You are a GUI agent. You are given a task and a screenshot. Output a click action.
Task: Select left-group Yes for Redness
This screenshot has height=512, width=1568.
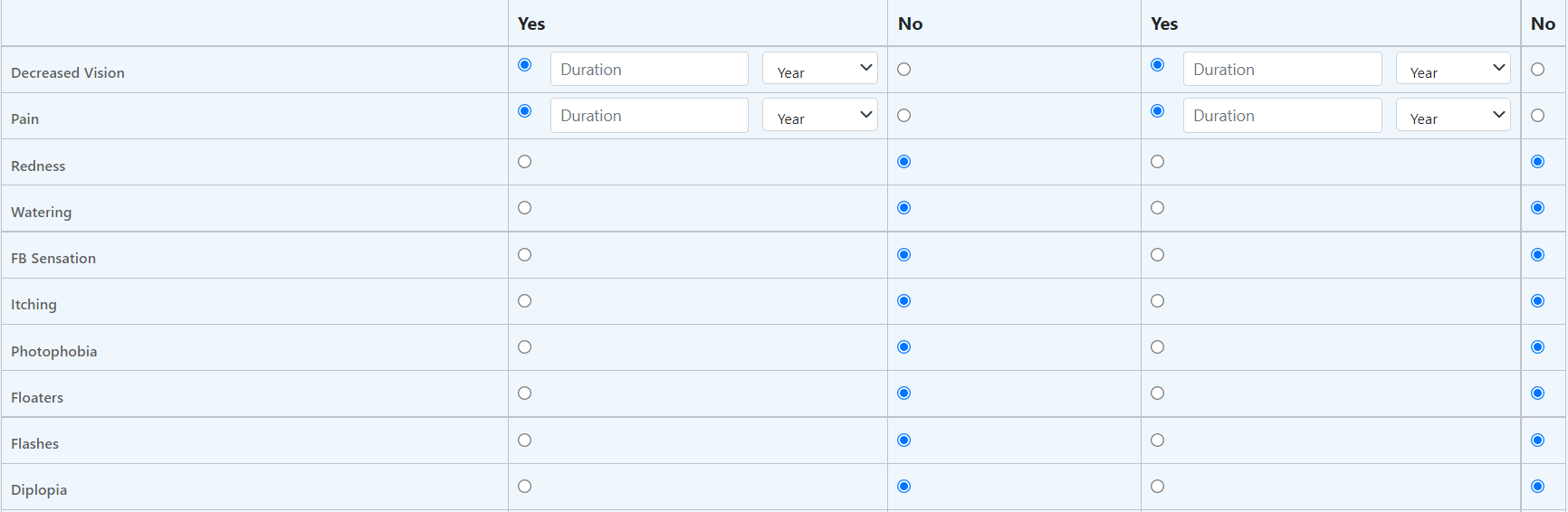[x=524, y=162]
